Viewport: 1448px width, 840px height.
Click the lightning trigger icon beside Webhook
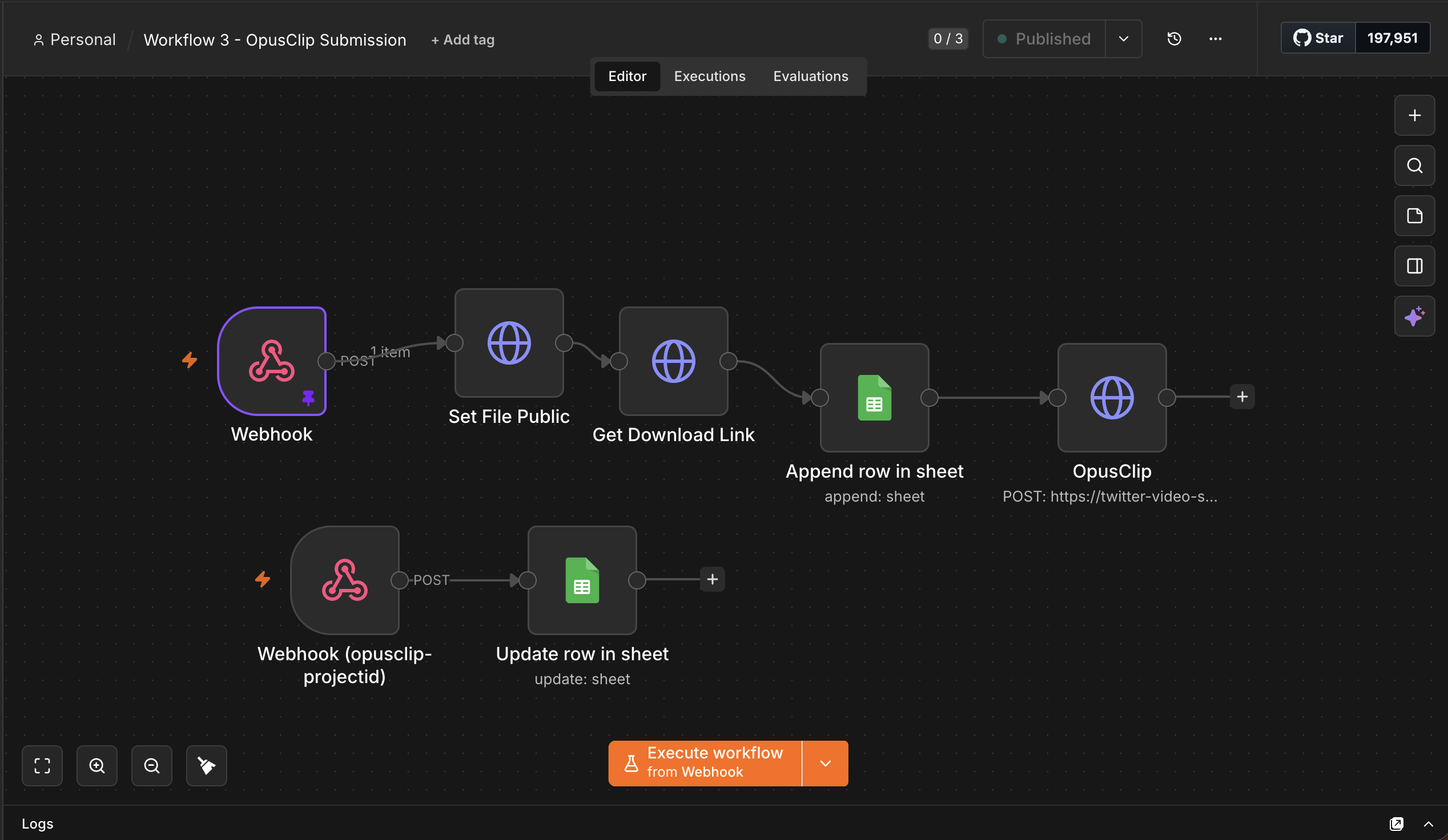point(190,360)
